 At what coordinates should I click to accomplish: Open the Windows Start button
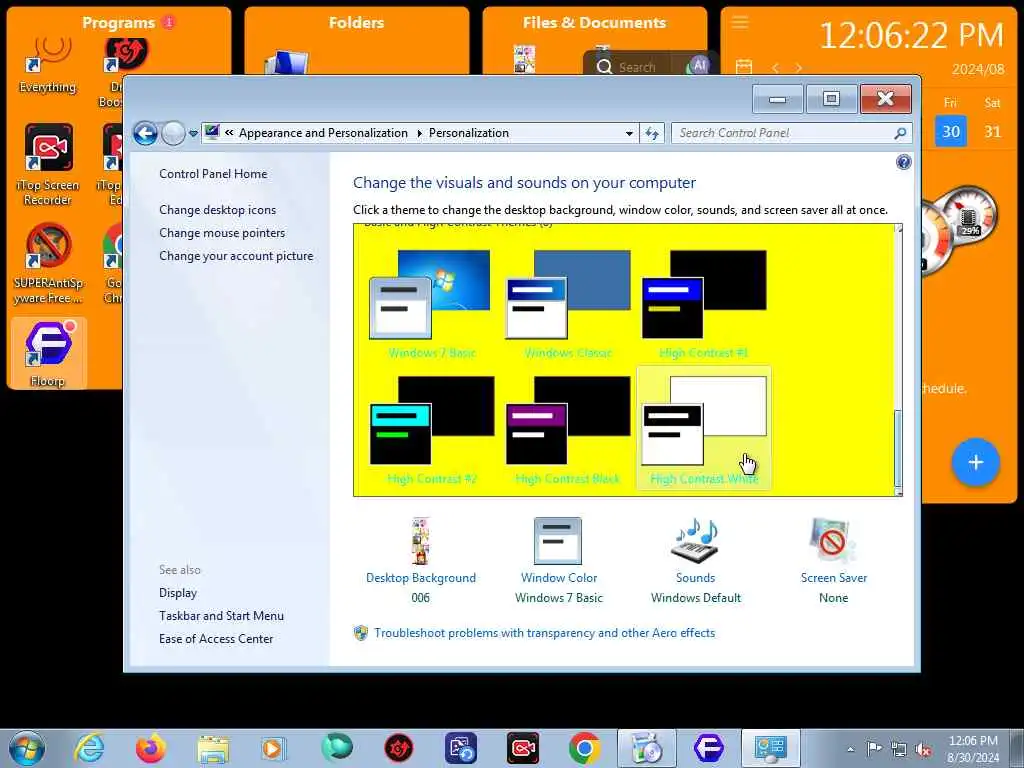[x=27, y=748]
